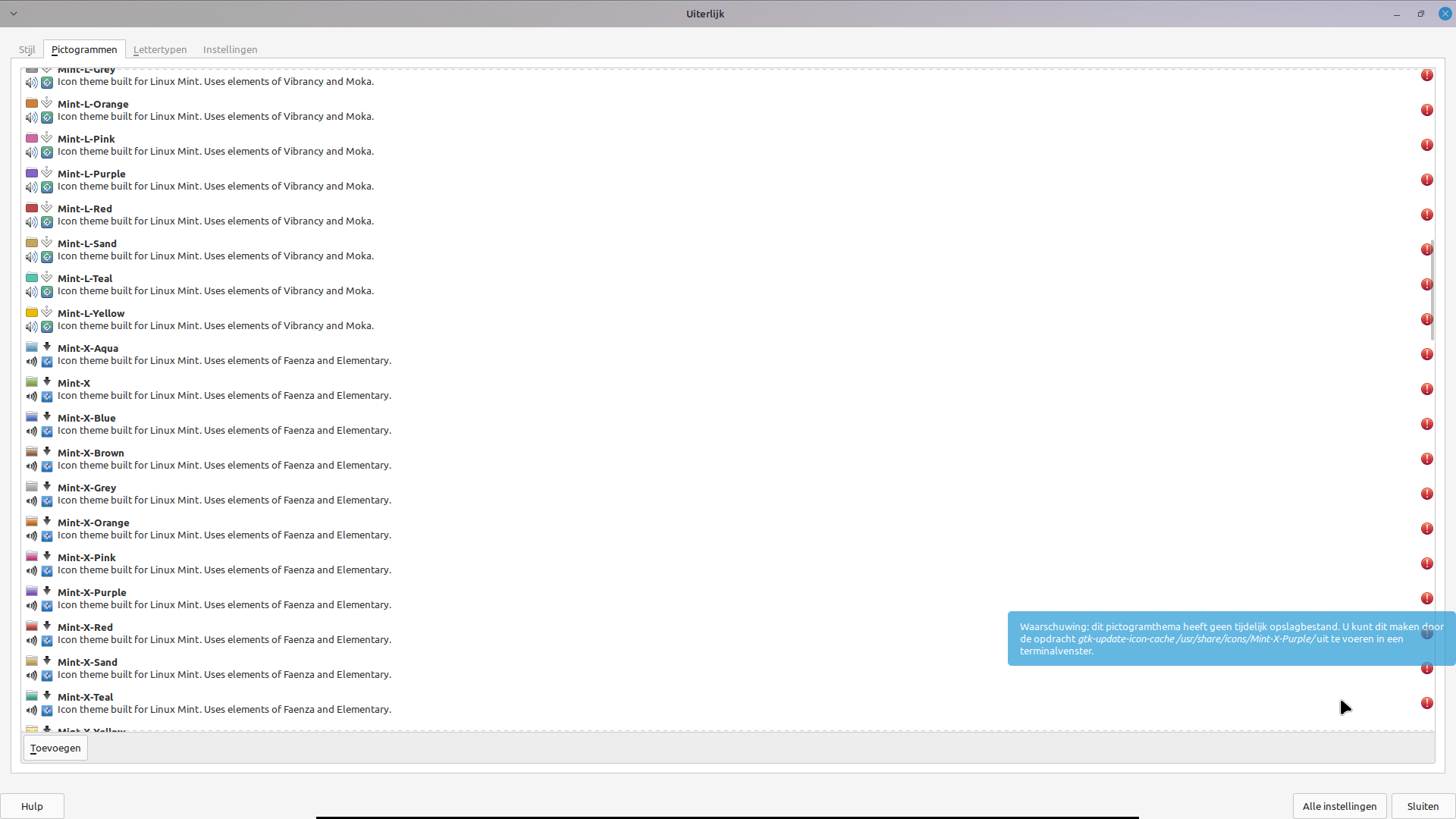The width and height of the screenshot is (1456, 819).
Task: Click warning icon for Mint-L-Purple
Action: (1427, 180)
